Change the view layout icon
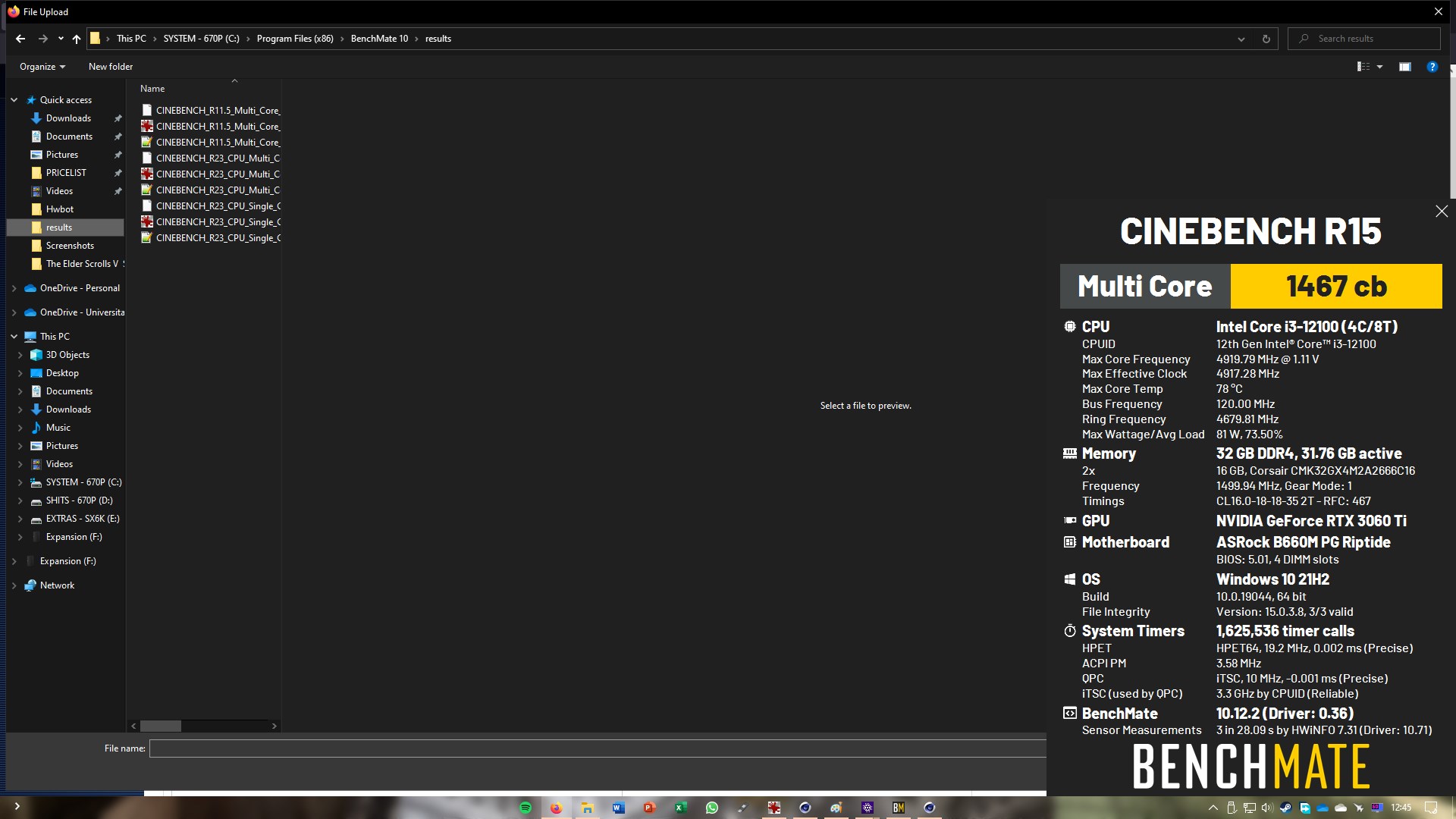The width and height of the screenshot is (1456, 819). point(1363,67)
